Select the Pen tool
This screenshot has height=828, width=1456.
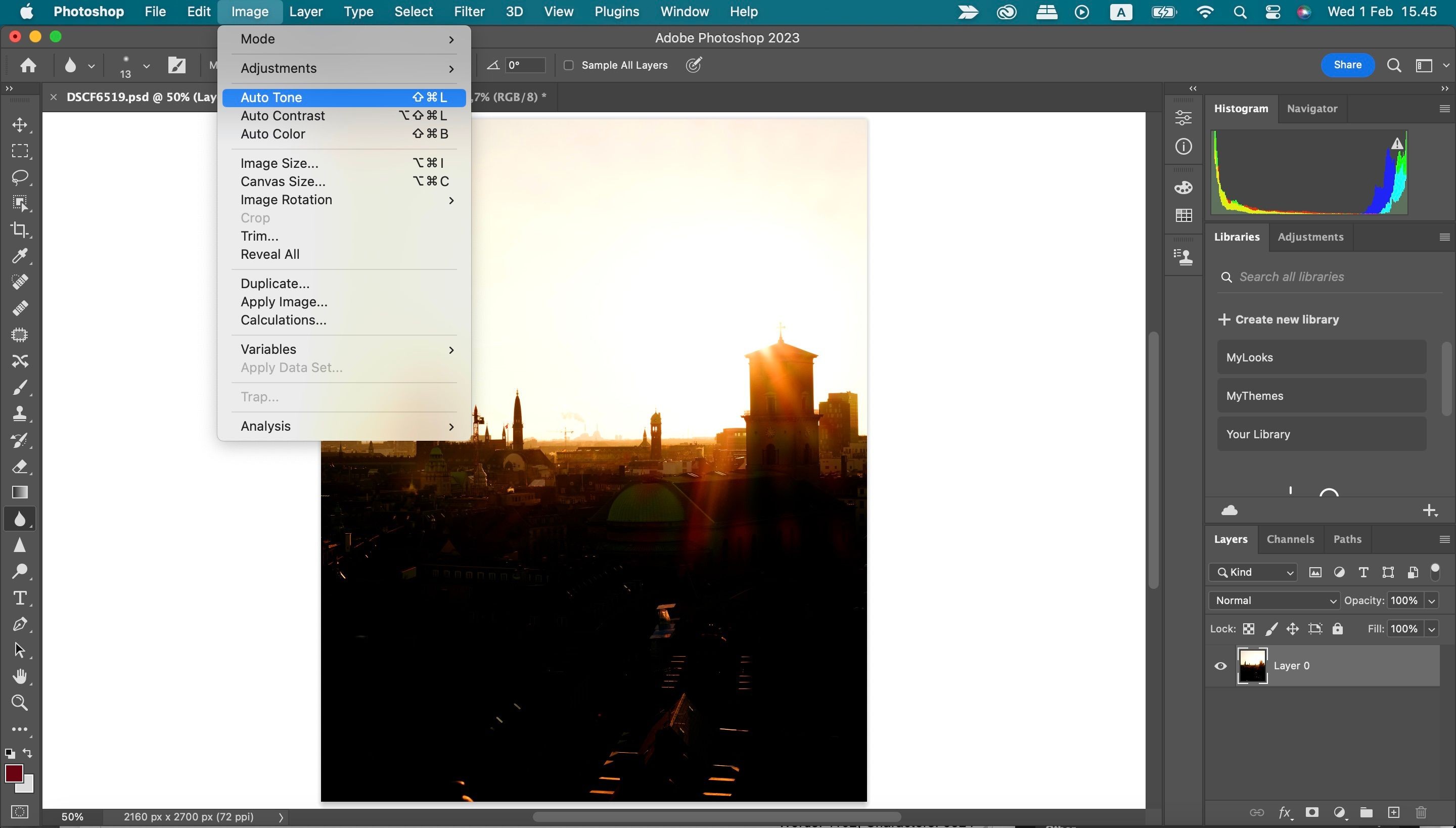pos(20,624)
